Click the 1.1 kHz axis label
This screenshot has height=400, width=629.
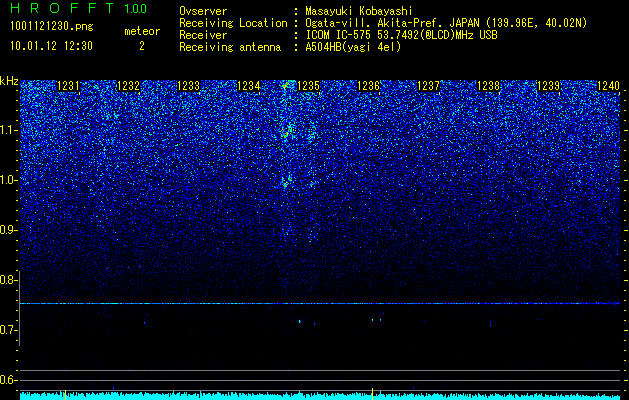(9, 130)
